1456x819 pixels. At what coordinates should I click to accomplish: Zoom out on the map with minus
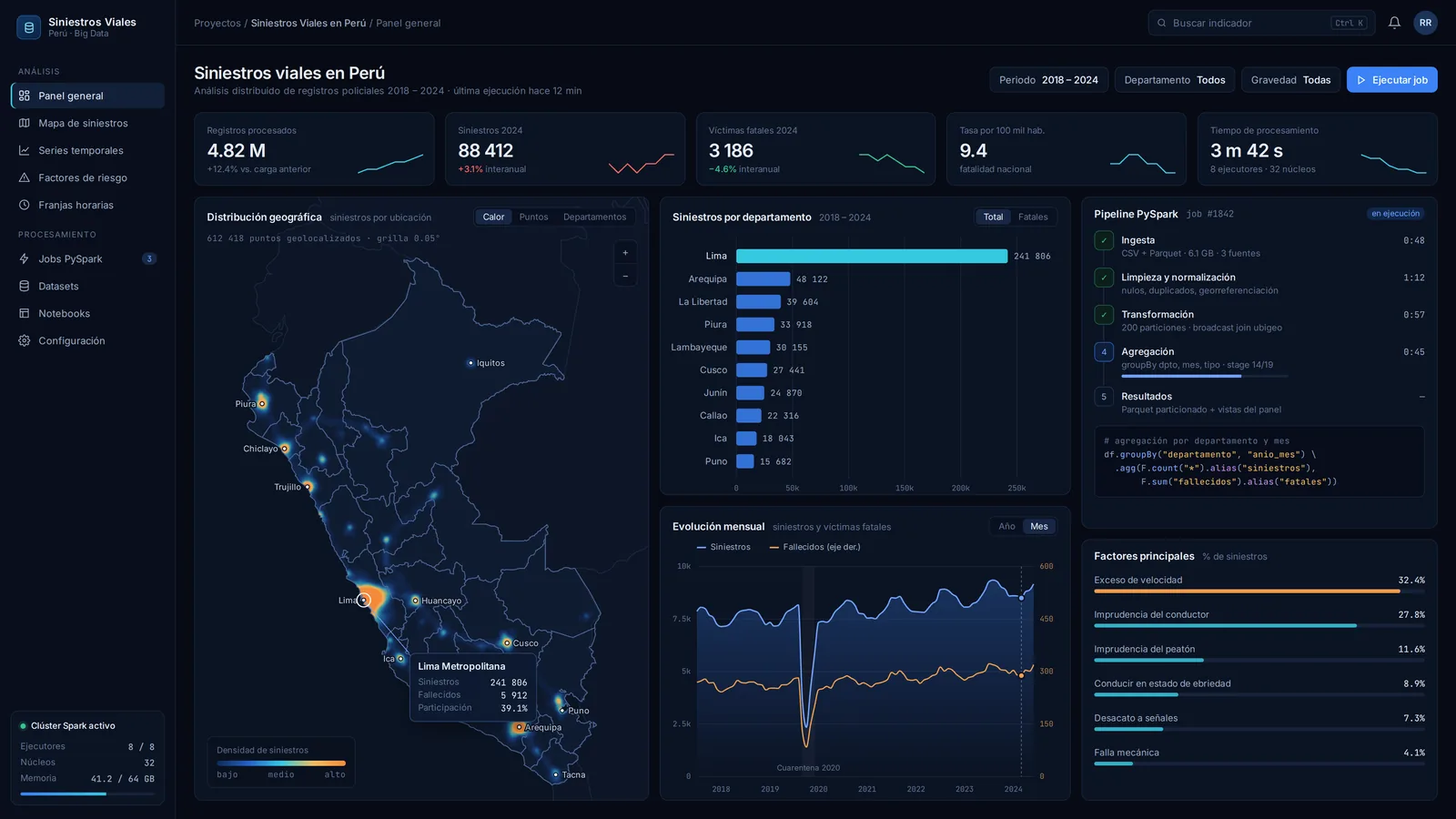point(625,276)
